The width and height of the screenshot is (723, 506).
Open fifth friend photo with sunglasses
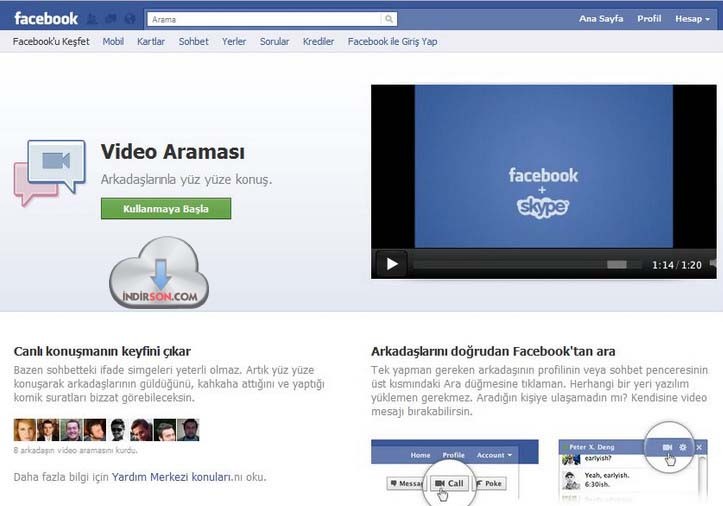pos(118,430)
